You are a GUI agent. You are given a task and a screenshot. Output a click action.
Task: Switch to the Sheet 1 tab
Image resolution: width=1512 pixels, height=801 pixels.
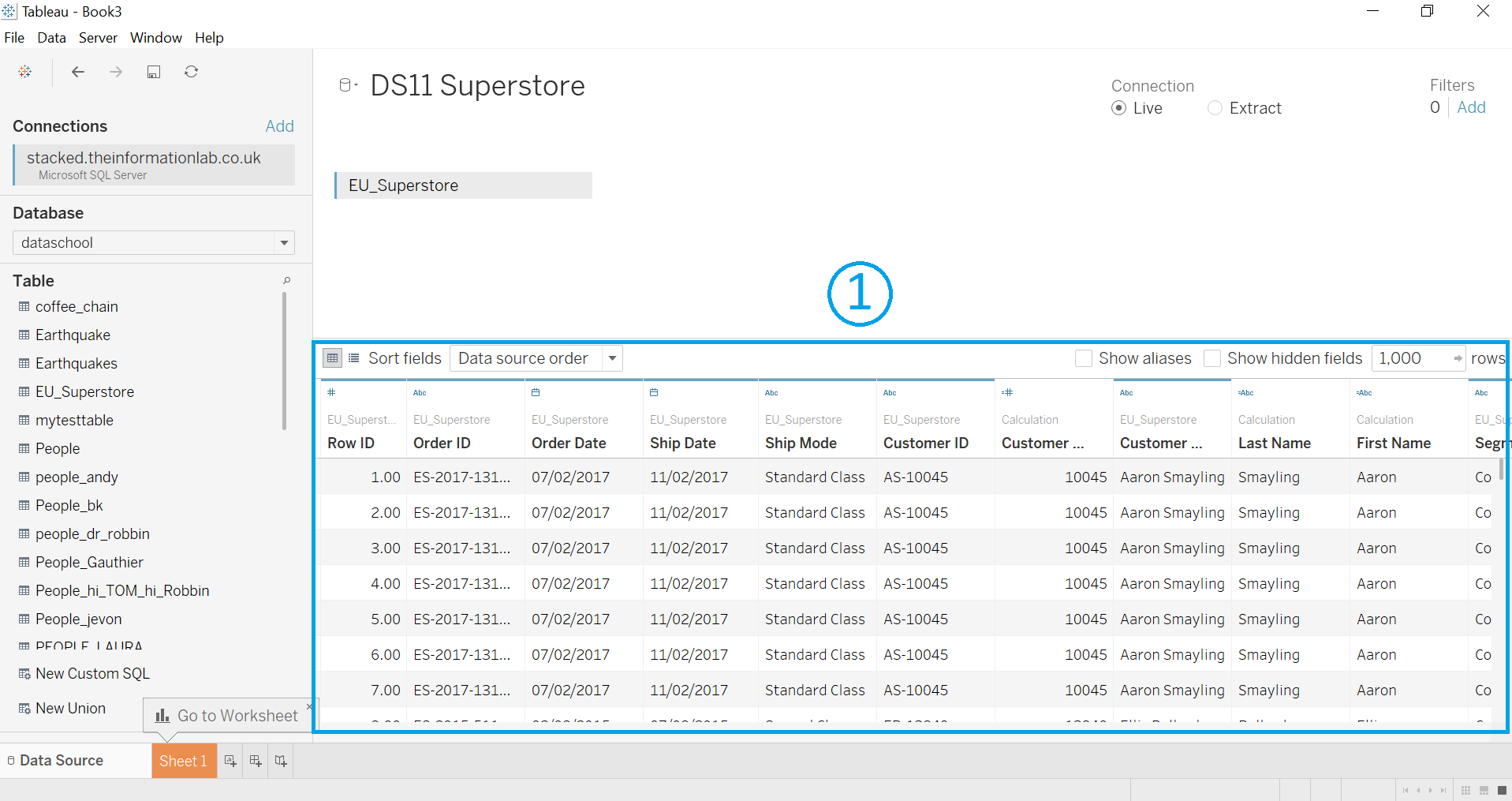(x=183, y=760)
